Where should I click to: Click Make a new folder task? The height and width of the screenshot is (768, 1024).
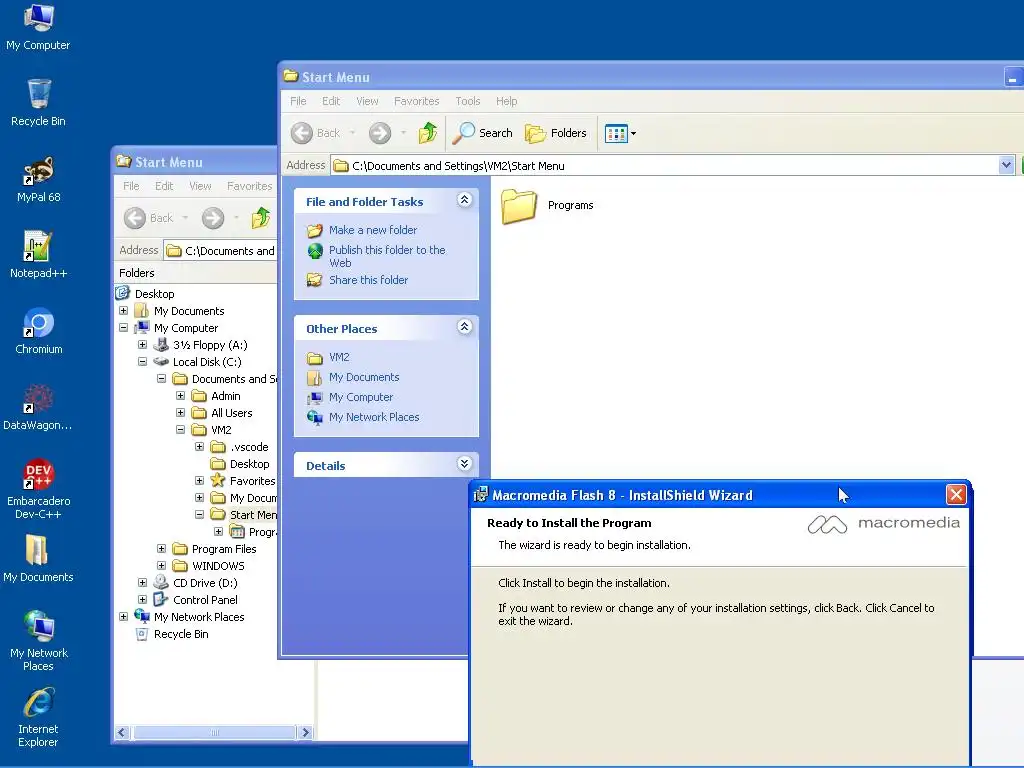372,230
